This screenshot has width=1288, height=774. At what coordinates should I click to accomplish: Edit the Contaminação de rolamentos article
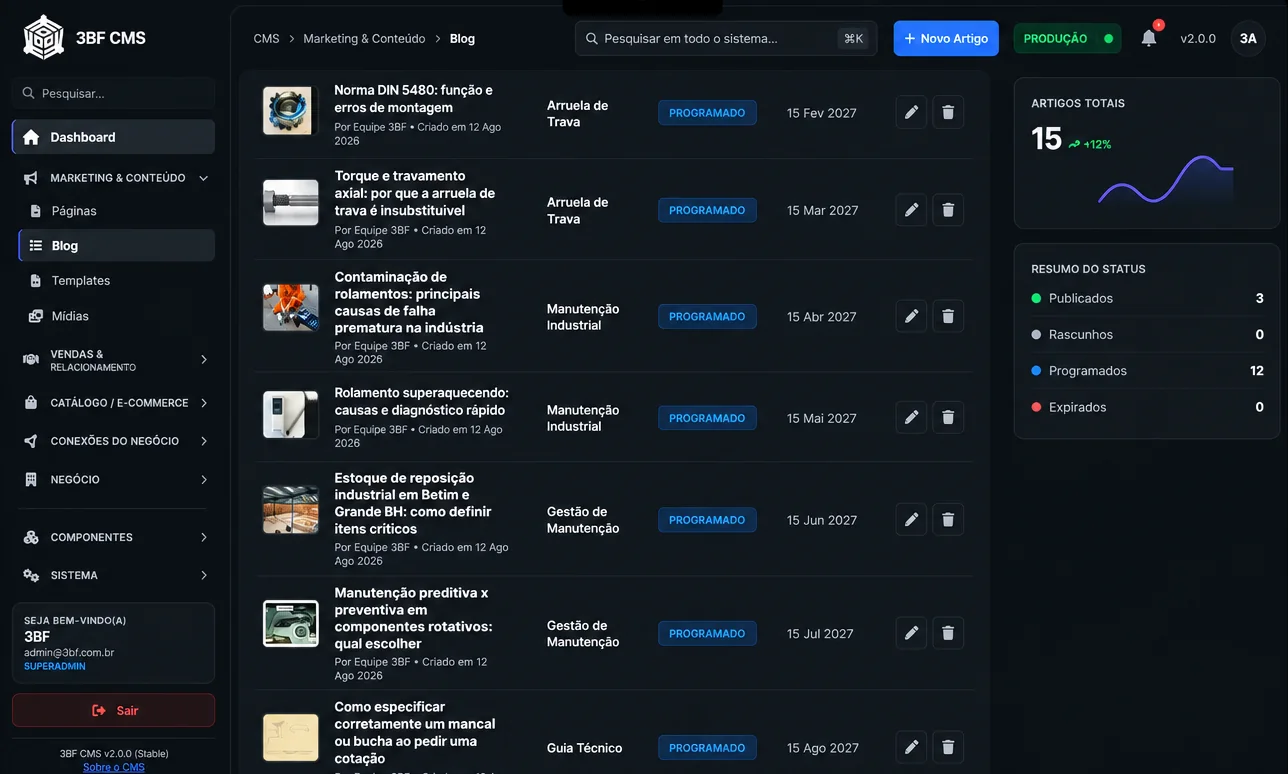click(911, 316)
